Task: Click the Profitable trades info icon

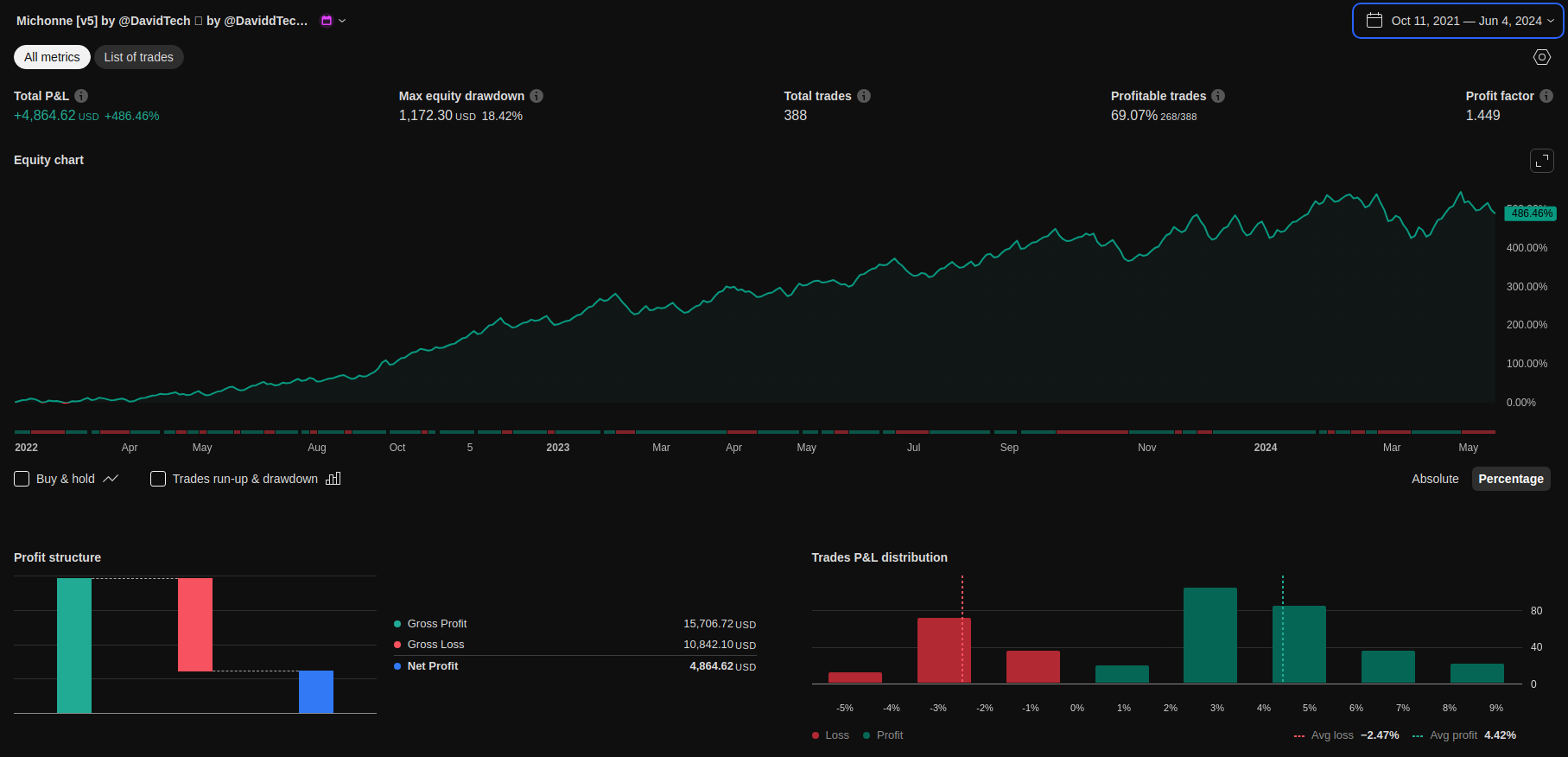Action: point(1218,96)
